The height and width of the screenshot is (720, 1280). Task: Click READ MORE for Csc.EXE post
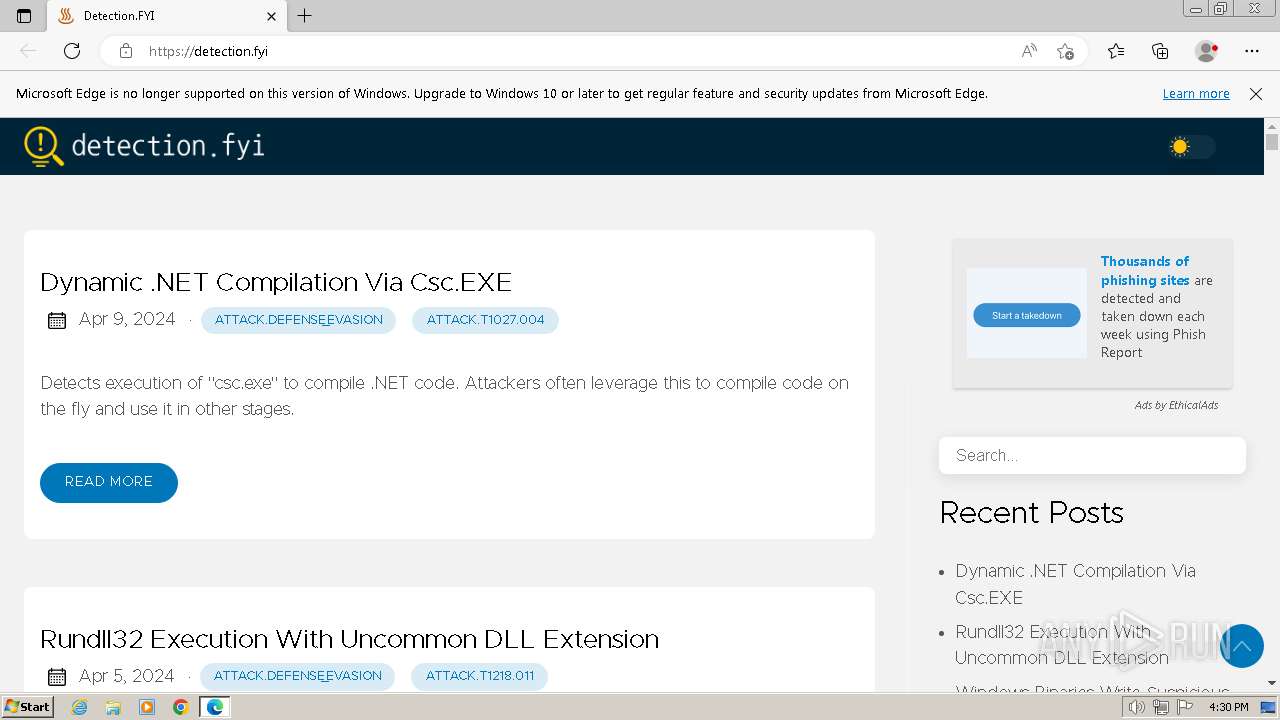click(109, 482)
